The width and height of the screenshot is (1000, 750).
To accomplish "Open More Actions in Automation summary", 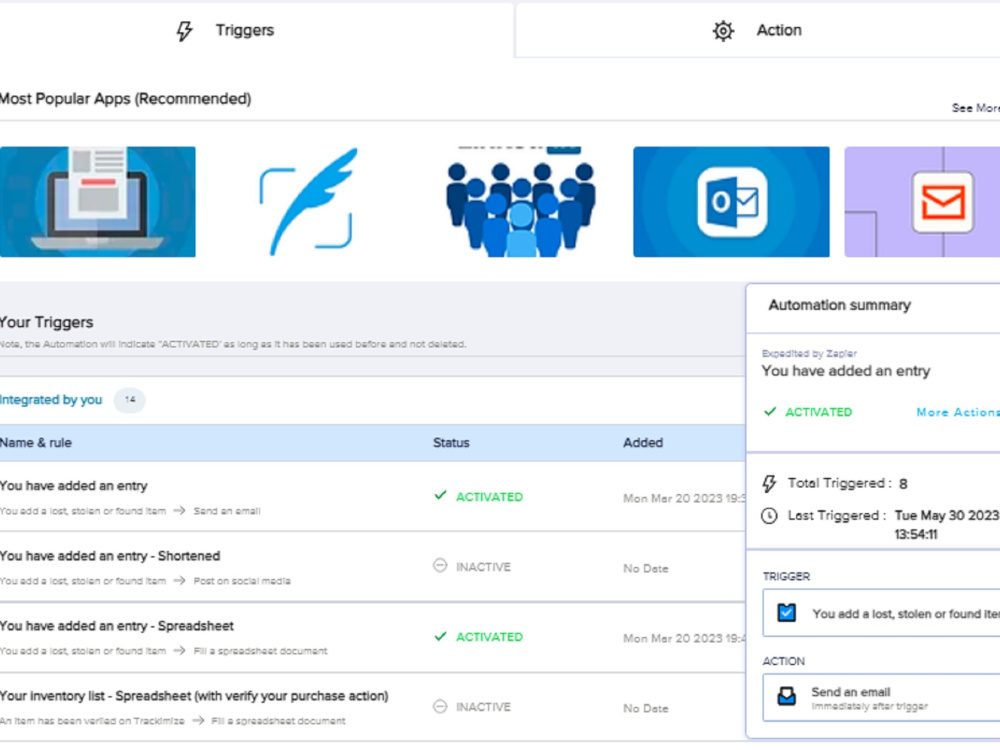I will (958, 412).
